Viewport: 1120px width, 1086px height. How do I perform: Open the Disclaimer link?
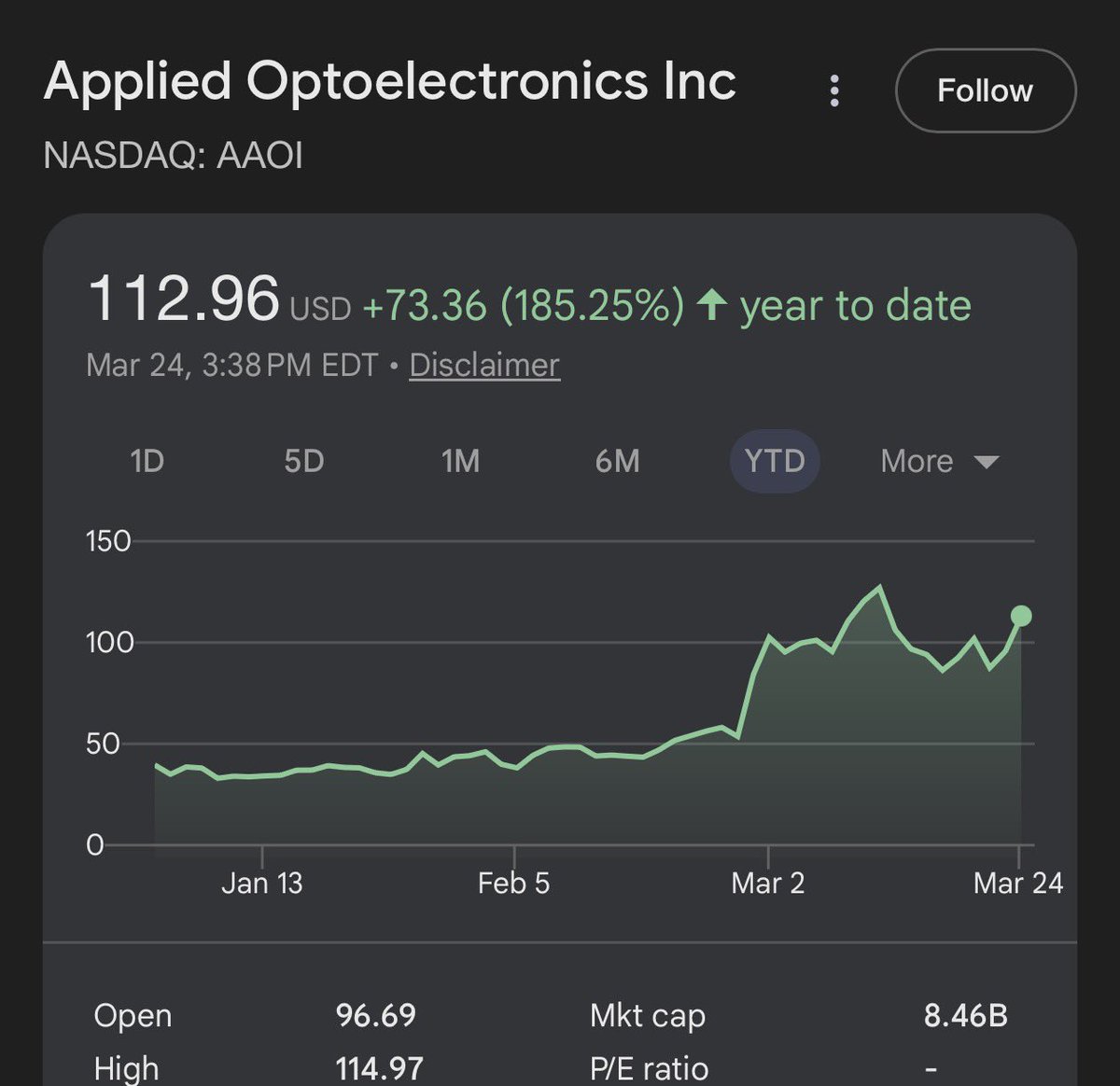tap(484, 365)
